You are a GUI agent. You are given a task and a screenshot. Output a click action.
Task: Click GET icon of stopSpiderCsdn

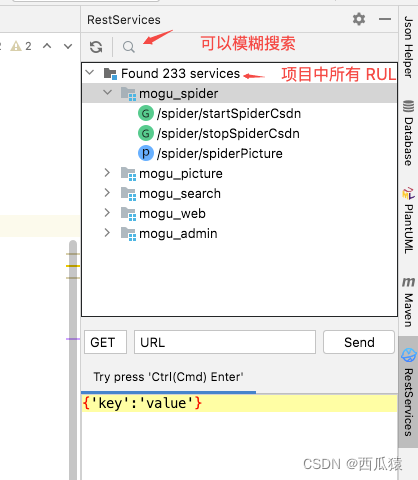point(146,133)
